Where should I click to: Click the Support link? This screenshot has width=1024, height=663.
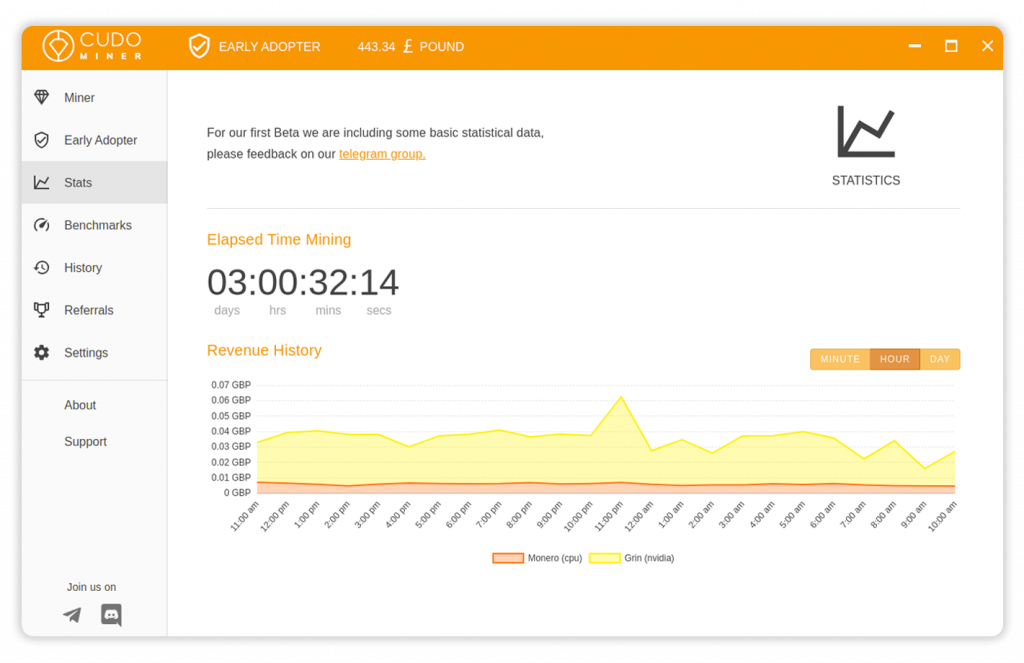coord(85,441)
